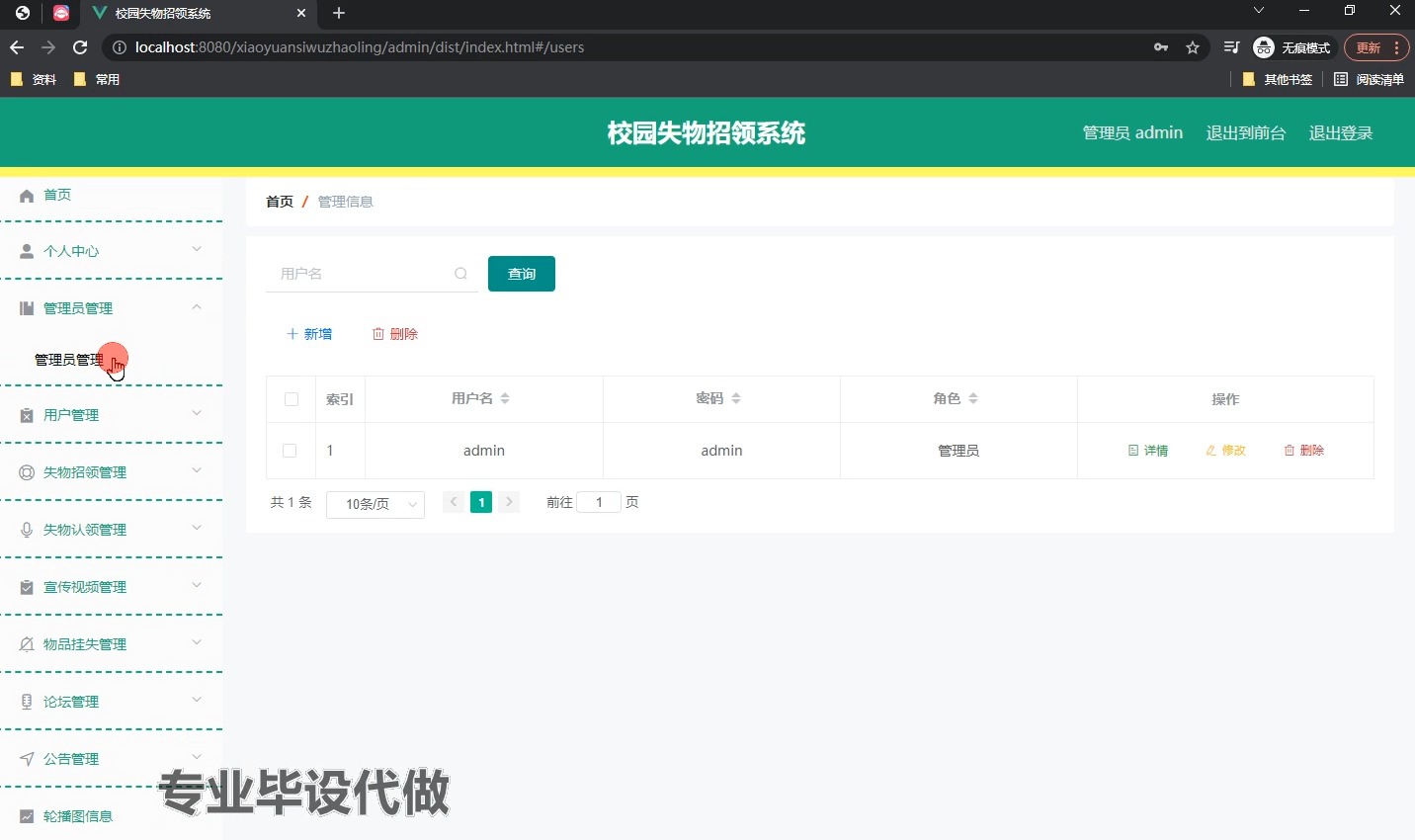This screenshot has height=840, width=1415.
Task: Click the tab search chevron in title bar
Action: (1258, 11)
